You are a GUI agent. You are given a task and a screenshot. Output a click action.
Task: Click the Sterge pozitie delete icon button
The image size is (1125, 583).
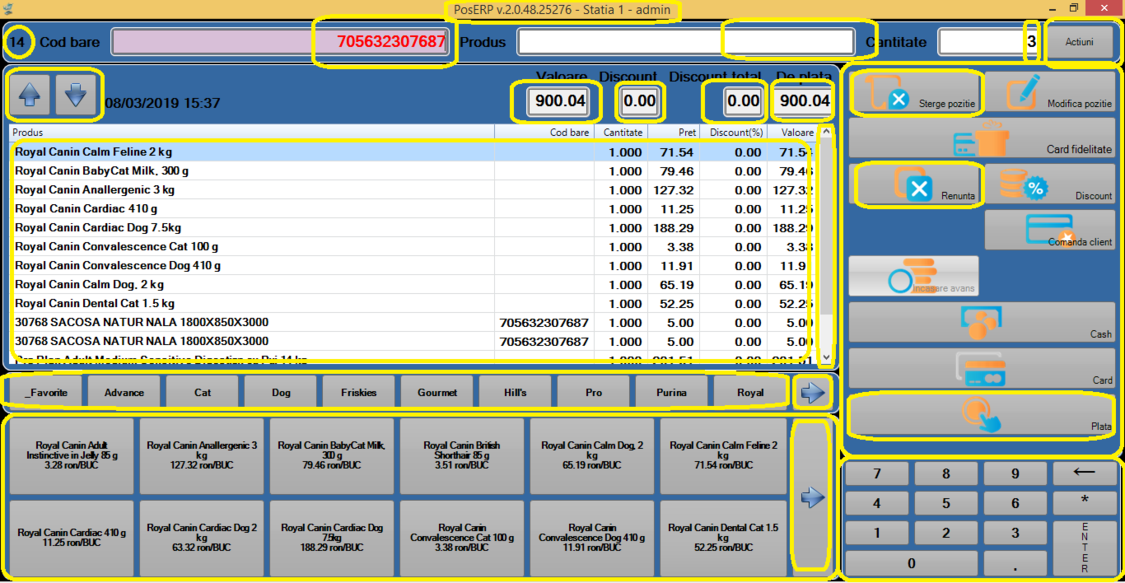[914, 92]
